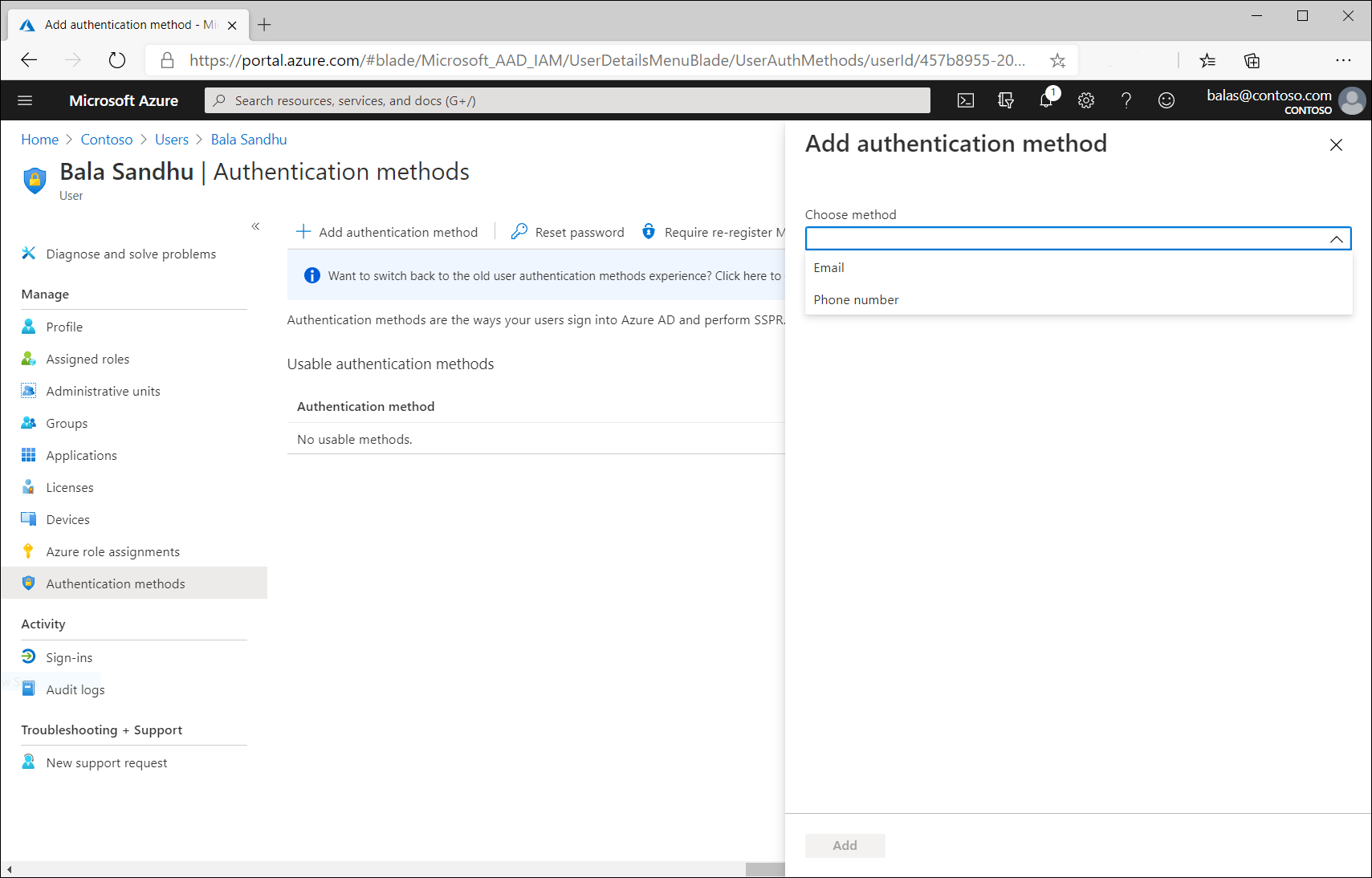Collapse the left navigation pane
Image resolution: width=1372 pixels, height=878 pixels.
(255, 226)
